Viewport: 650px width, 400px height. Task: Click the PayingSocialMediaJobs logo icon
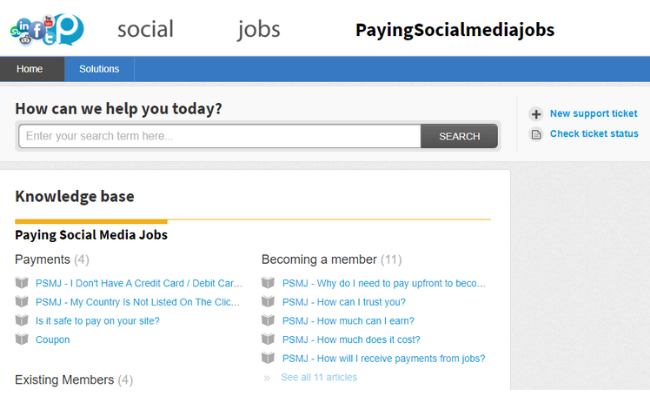(47, 29)
